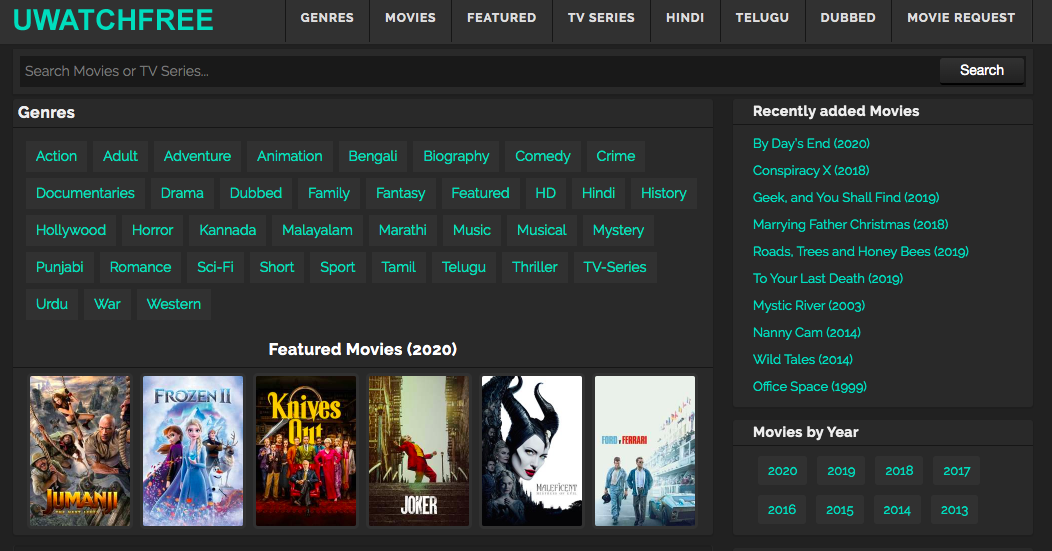
Task: Open the Jumanji movie poster
Action: (80, 450)
